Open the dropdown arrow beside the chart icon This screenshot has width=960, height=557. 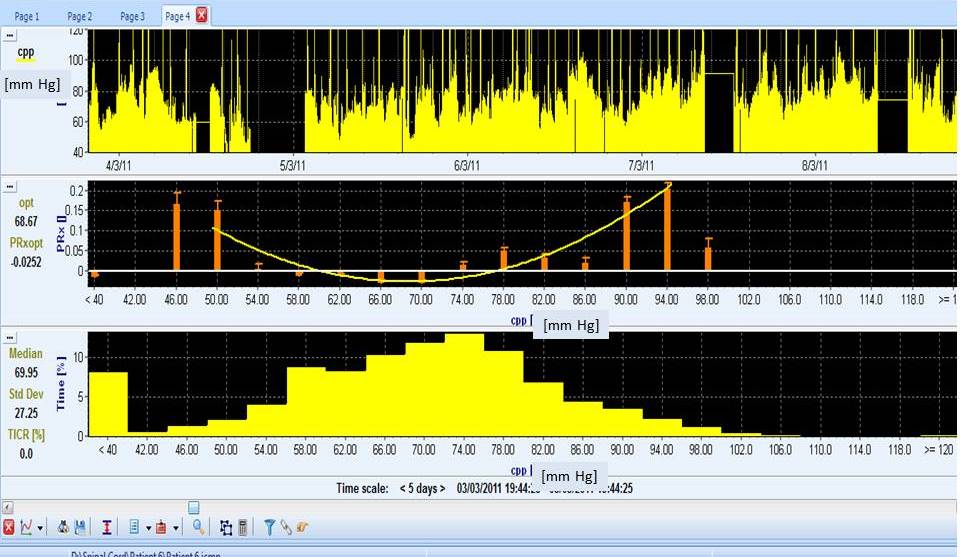41,528
